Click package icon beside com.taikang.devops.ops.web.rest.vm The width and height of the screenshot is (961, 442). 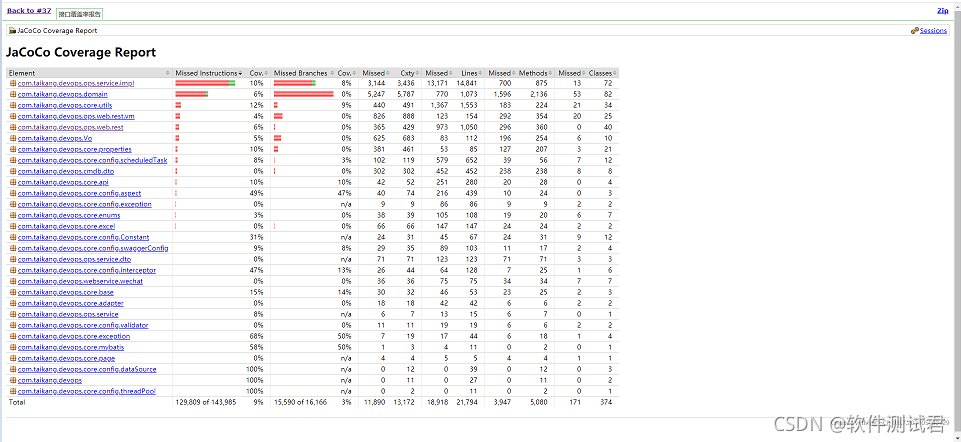pos(12,116)
